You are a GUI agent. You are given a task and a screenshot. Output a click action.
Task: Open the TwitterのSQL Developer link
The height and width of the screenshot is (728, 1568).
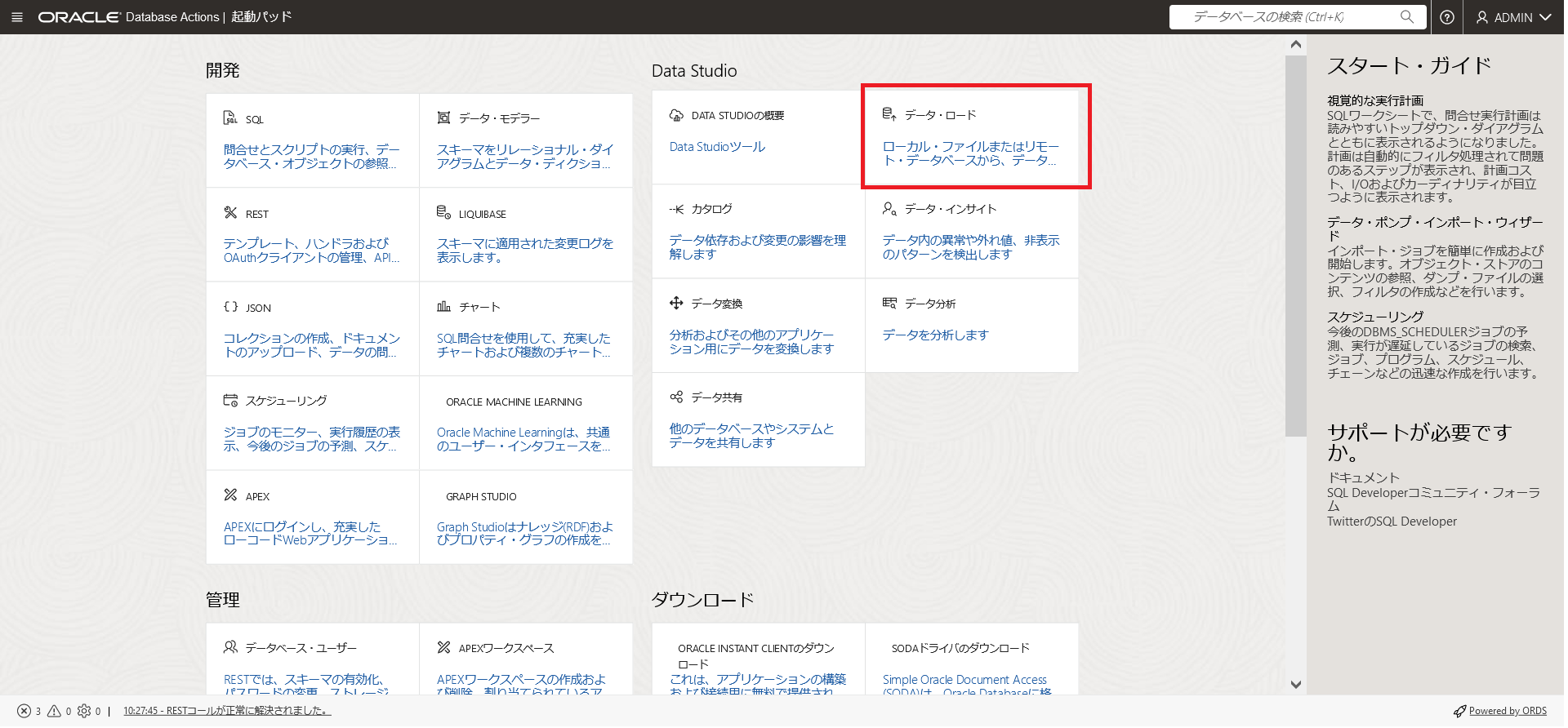click(x=1392, y=521)
